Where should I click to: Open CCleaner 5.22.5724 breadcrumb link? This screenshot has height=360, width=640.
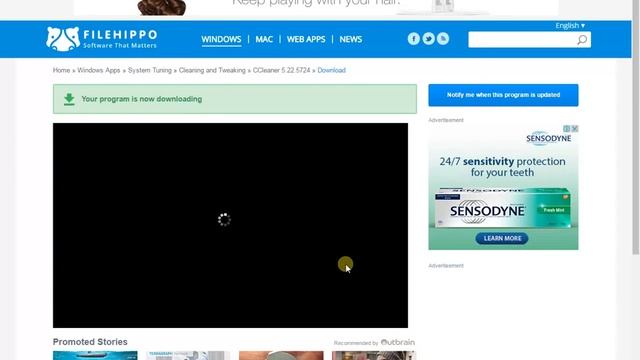point(282,70)
